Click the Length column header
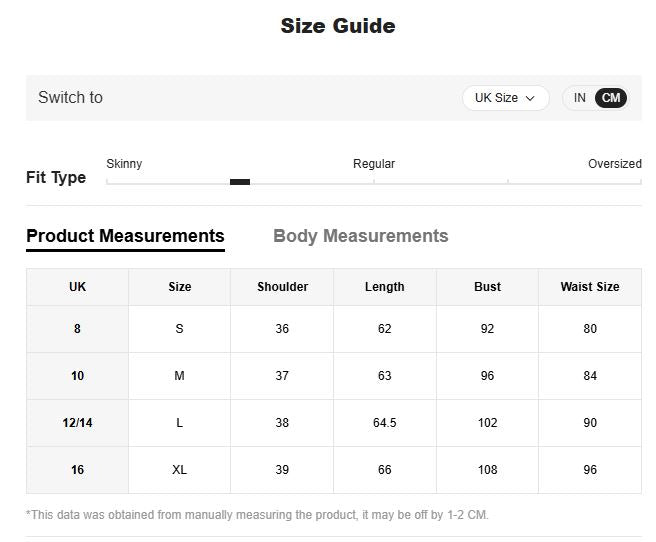Screen dimensions: 656x542 coord(384,287)
